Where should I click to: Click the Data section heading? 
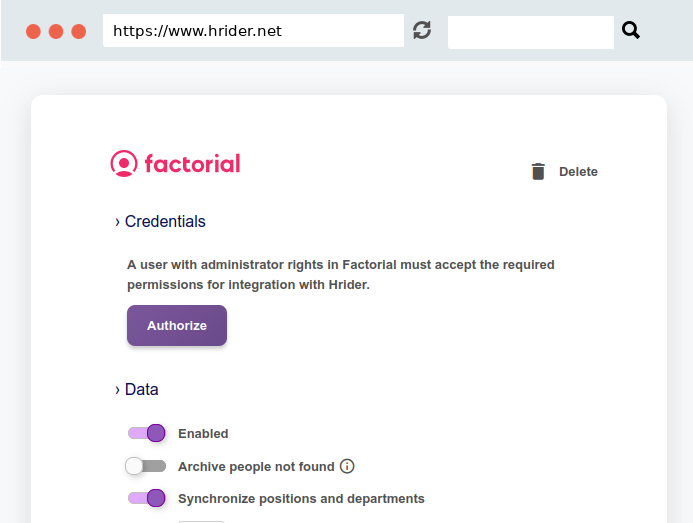(x=141, y=389)
